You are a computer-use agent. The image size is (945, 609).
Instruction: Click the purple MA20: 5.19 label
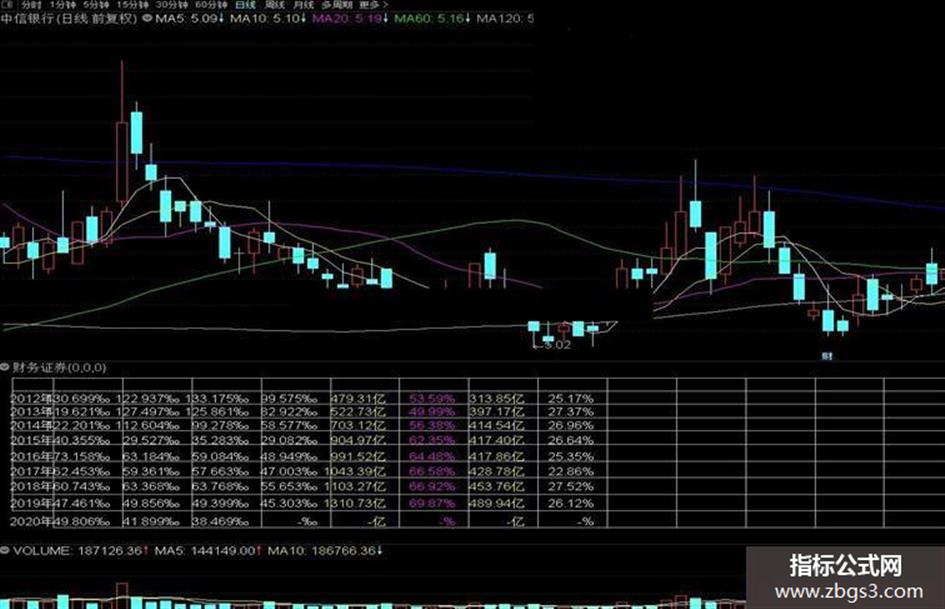(350, 18)
